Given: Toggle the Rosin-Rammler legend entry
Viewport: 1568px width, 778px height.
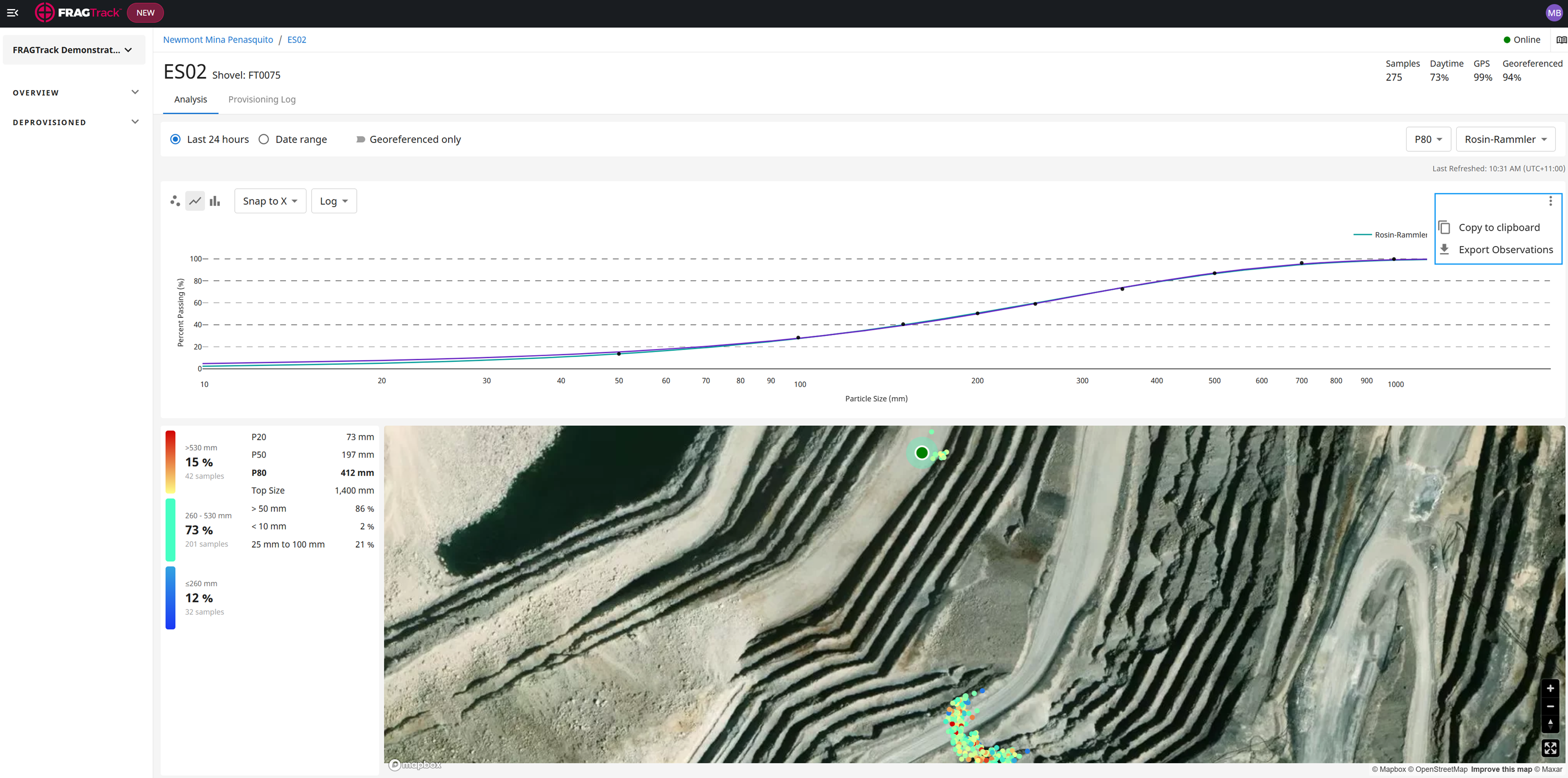Looking at the screenshot, I should pos(1390,234).
